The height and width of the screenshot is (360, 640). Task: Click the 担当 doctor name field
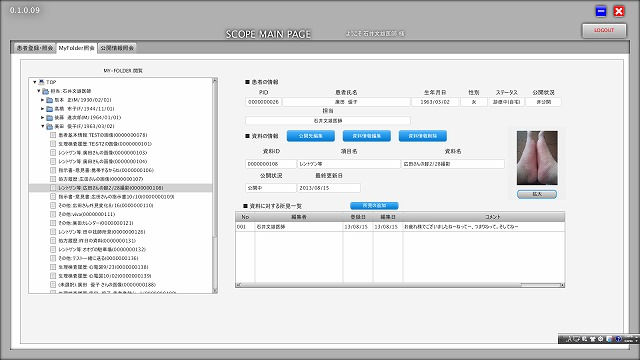point(328,121)
